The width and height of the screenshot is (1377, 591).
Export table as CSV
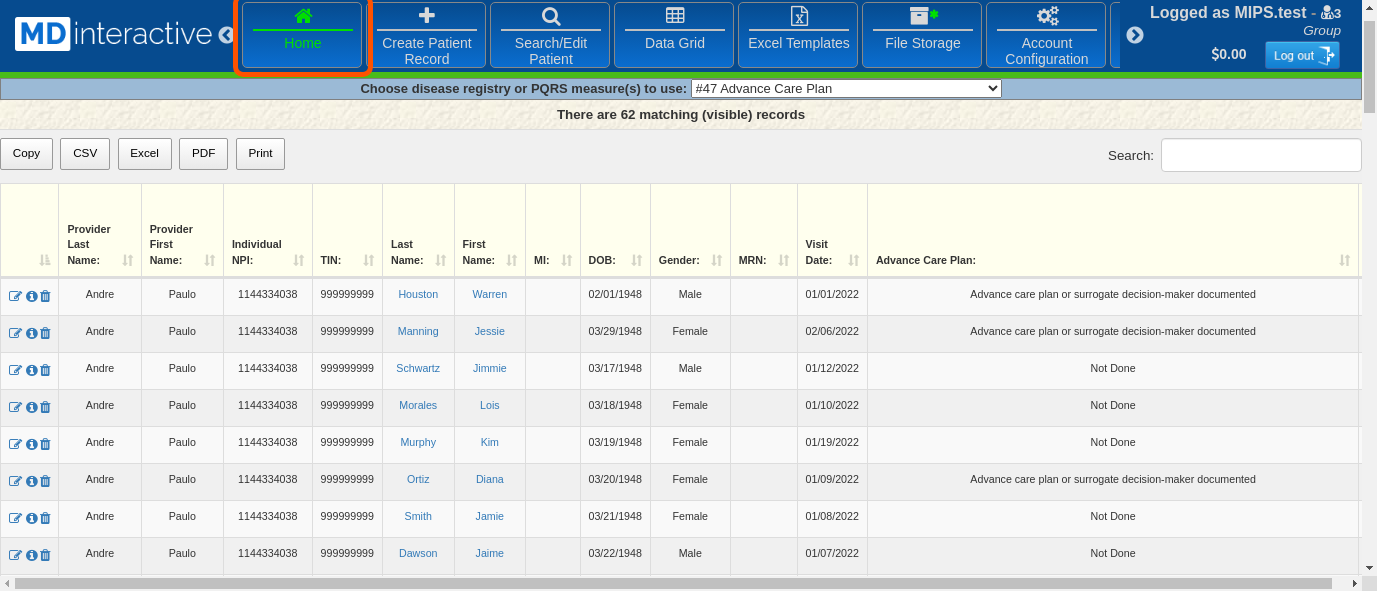tap(85, 153)
